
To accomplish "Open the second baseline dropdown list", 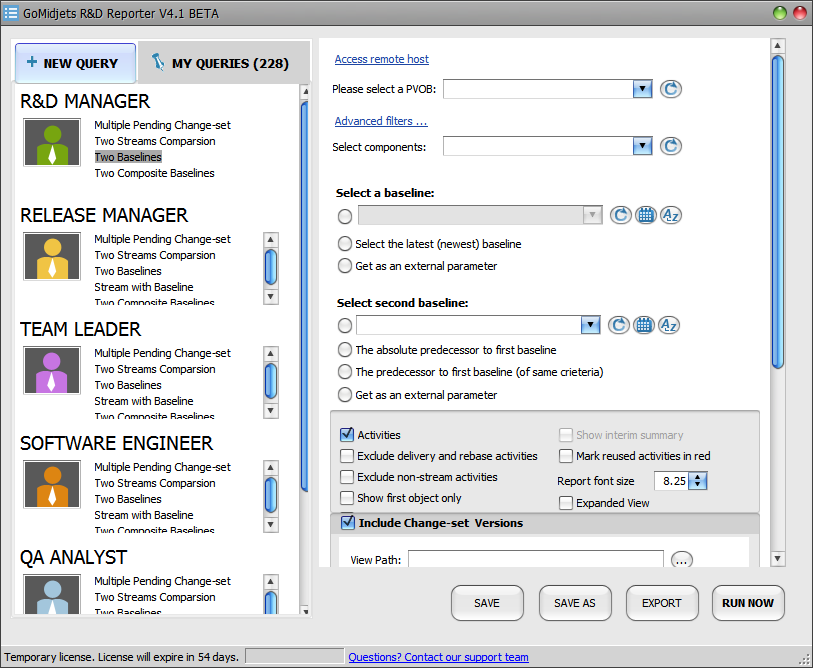I will pos(590,325).
